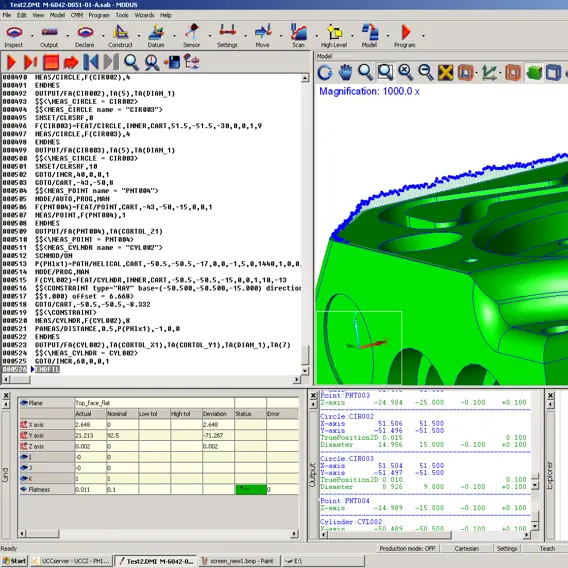The width and height of the screenshot is (568, 568).
Task: Stop program with red square button
Action: [51, 62]
